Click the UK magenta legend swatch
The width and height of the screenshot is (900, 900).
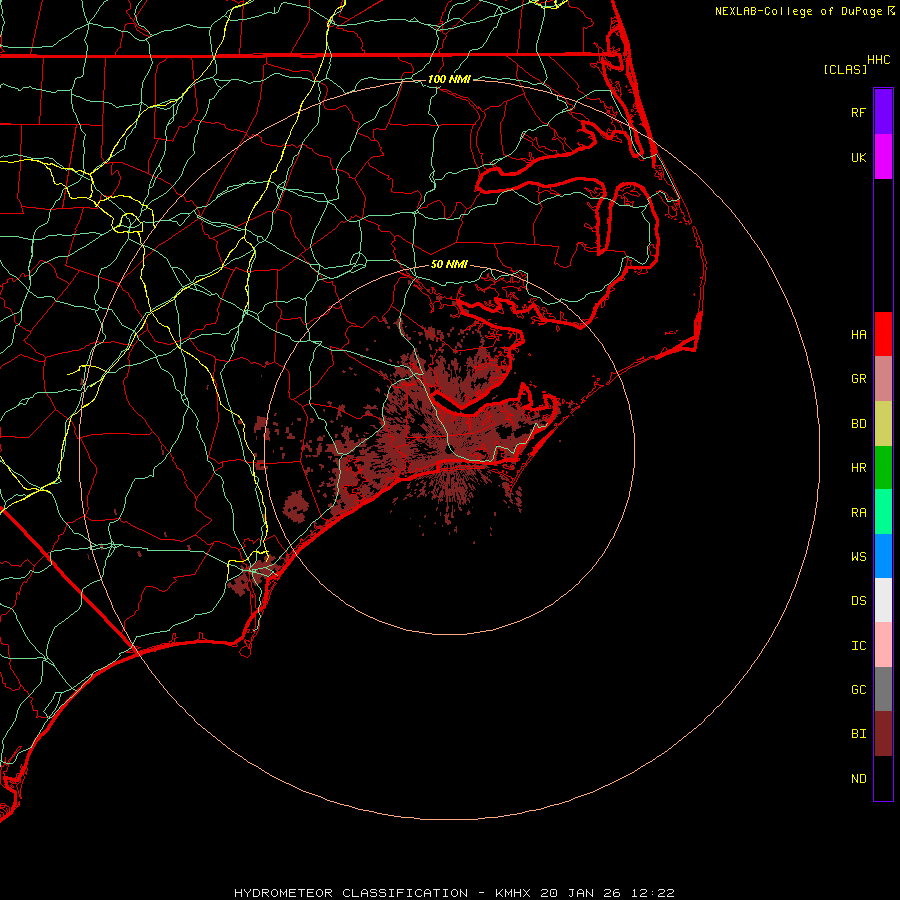tap(883, 157)
